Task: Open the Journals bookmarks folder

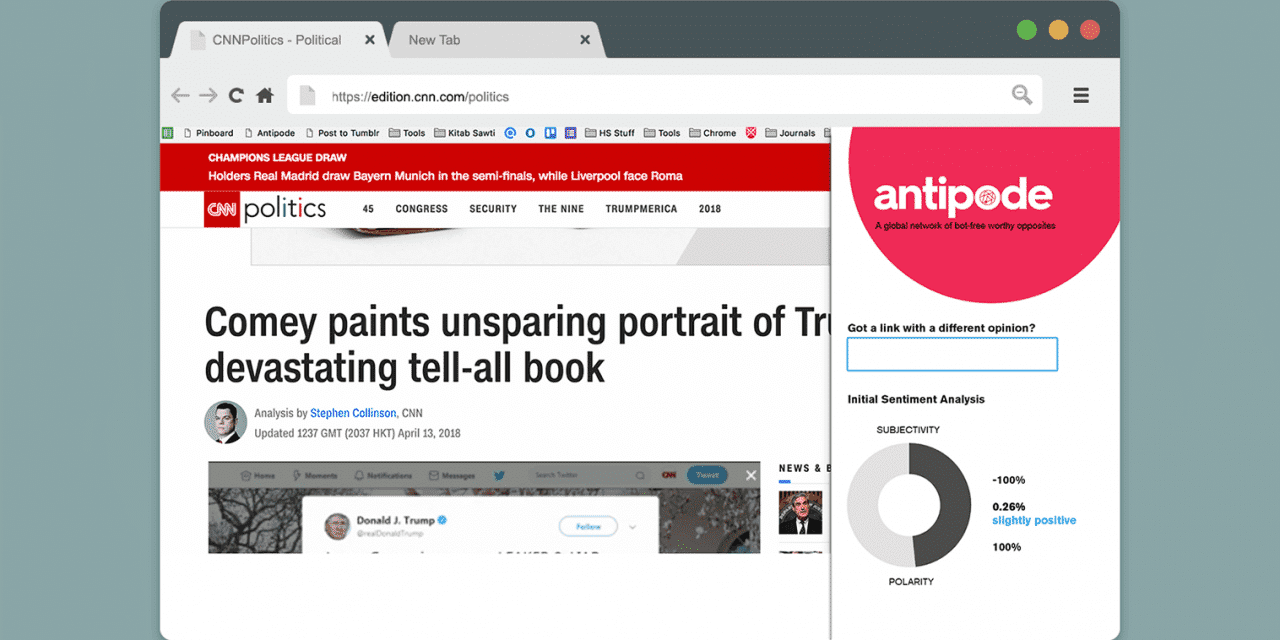Action: click(790, 133)
